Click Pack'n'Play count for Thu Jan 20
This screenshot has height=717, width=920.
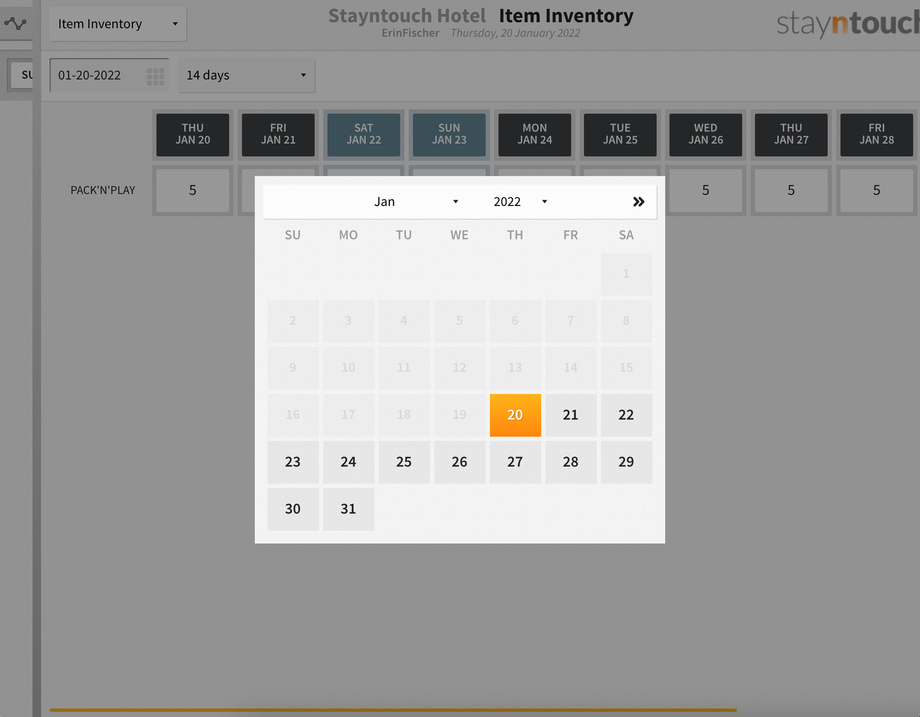pos(193,190)
